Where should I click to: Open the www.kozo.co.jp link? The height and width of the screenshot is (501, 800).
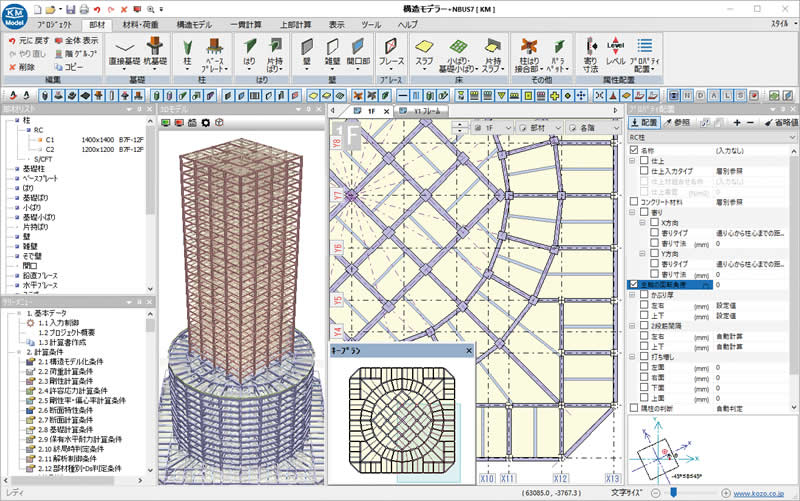pos(763,493)
